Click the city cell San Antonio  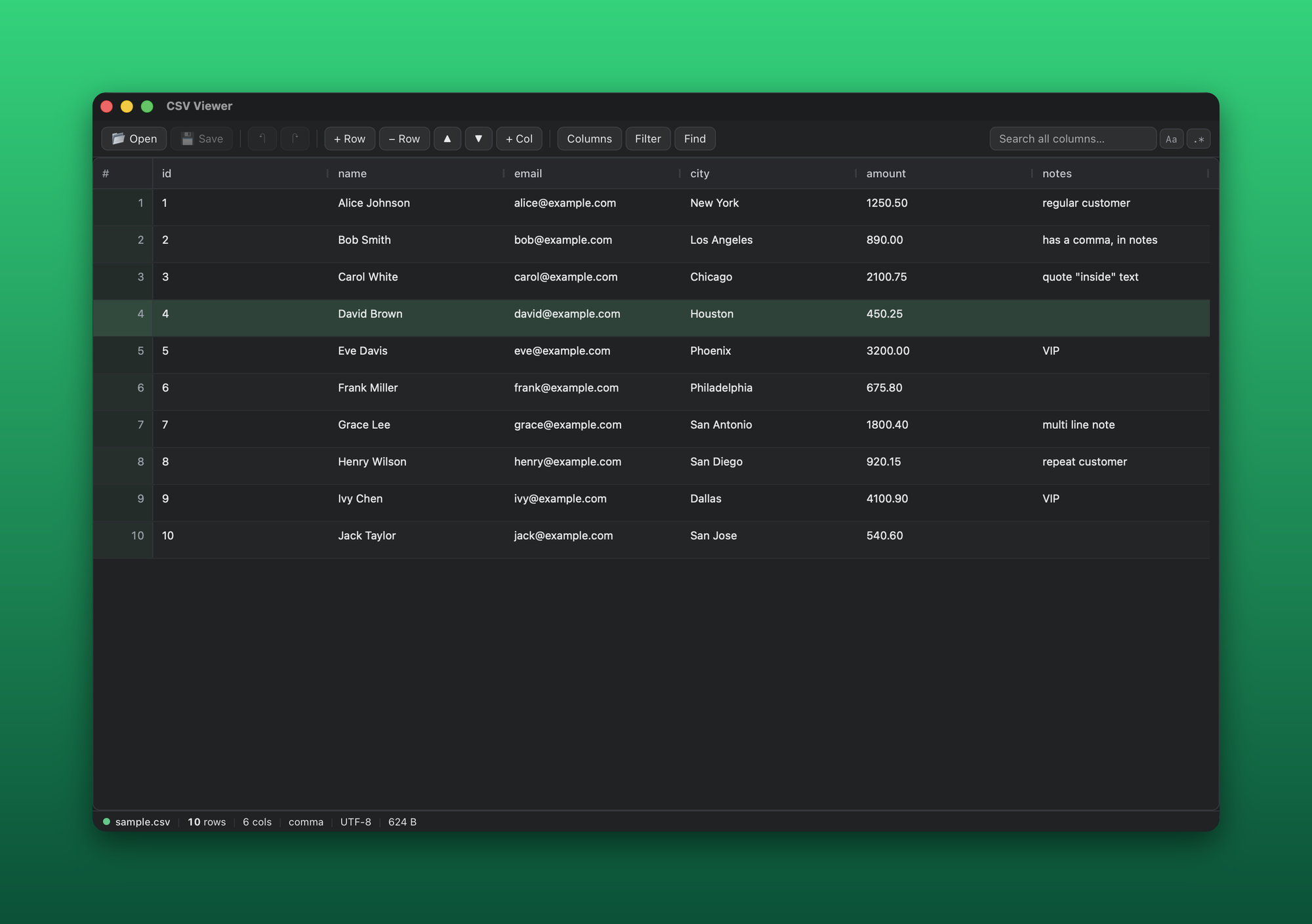(769, 429)
